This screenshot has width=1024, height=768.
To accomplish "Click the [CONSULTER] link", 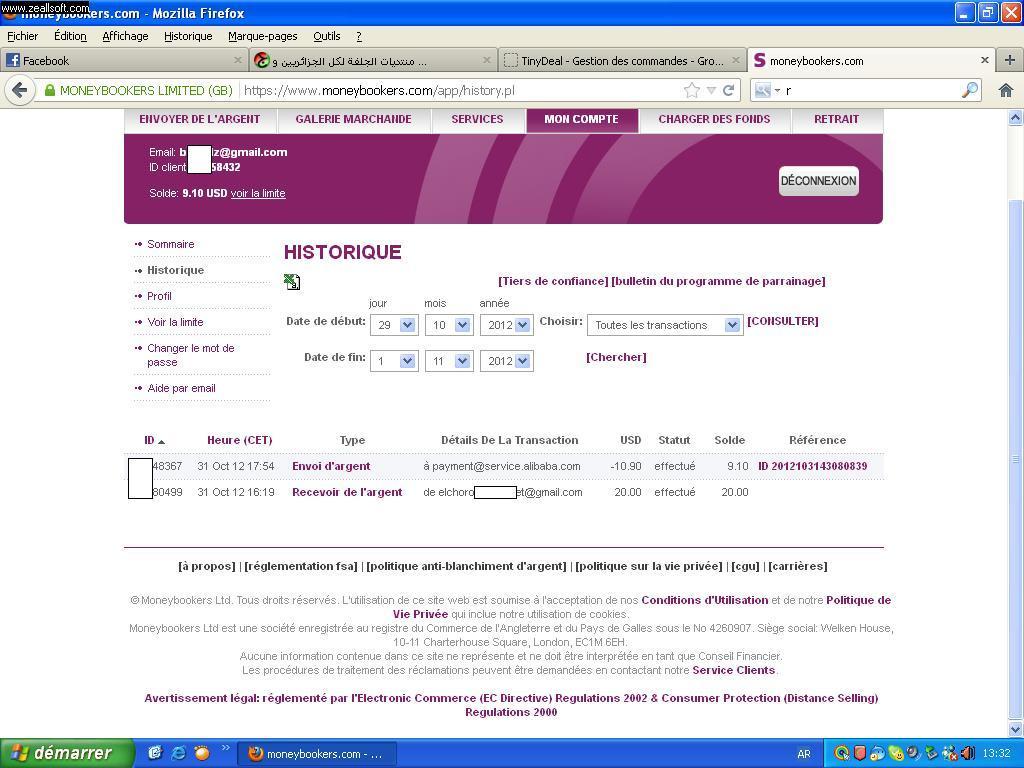I will (x=782, y=321).
